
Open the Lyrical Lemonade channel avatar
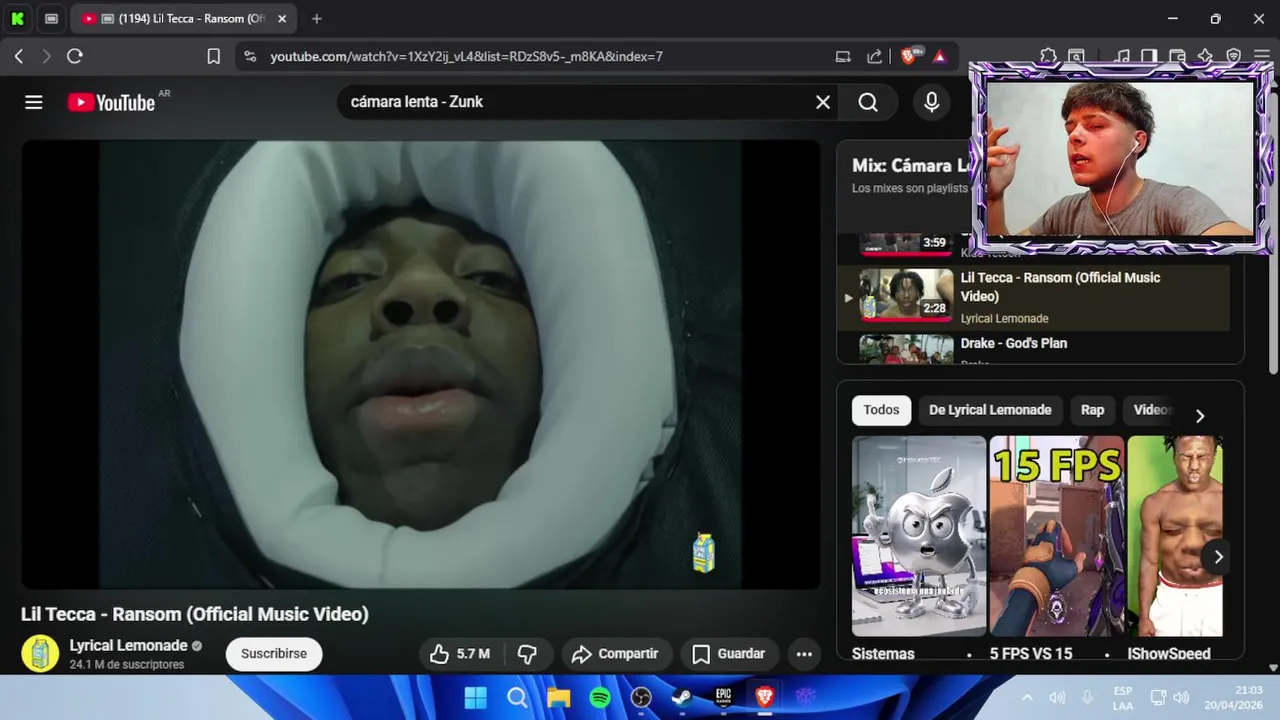click(x=40, y=654)
